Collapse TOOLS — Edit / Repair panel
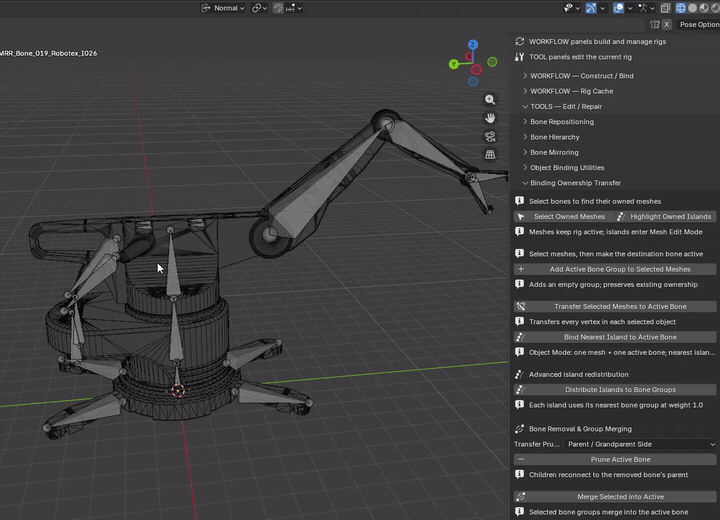Image resolution: width=720 pixels, height=520 pixels. [565, 106]
